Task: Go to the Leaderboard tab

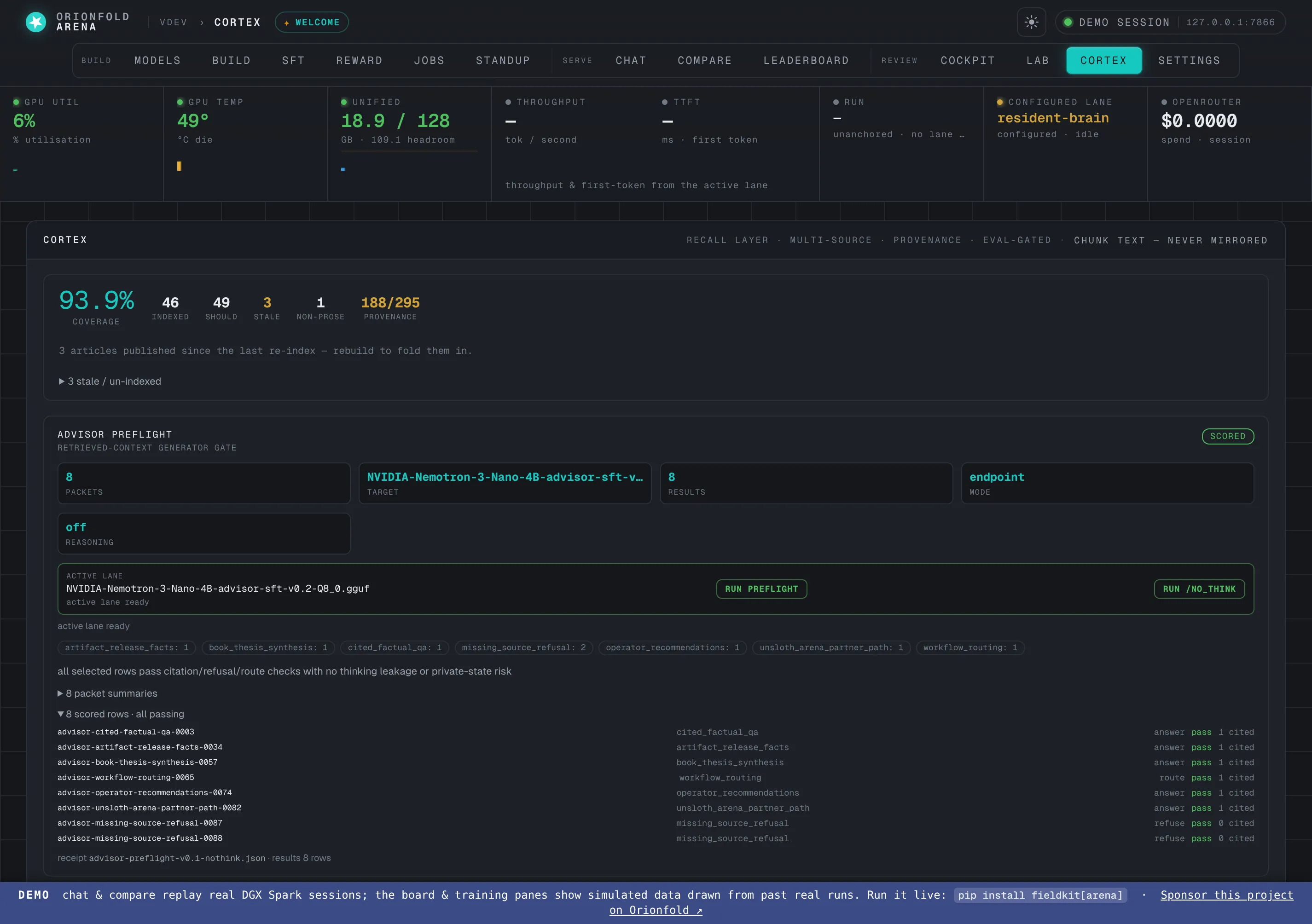Action: click(806, 61)
